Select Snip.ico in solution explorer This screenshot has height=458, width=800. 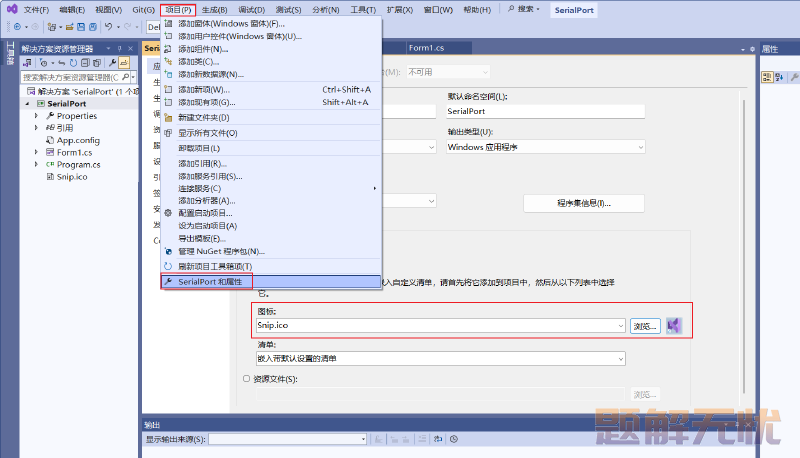tap(72, 176)
